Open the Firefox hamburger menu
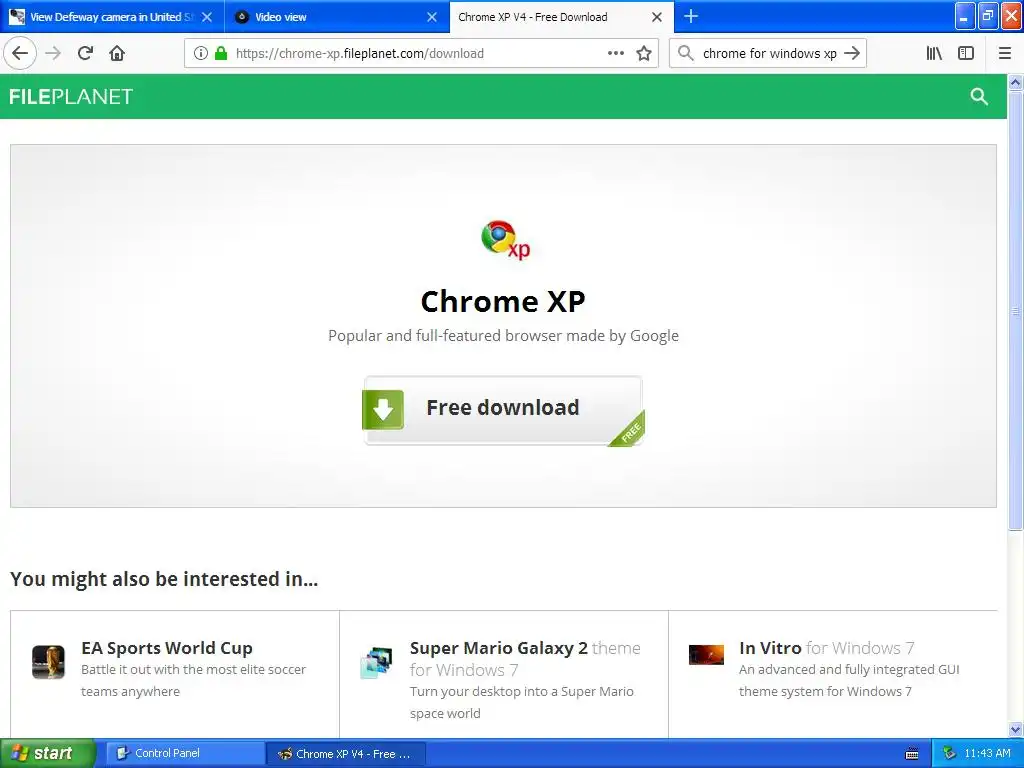This screenshot has height=768, width=1024. click(x=1004, y=54)
